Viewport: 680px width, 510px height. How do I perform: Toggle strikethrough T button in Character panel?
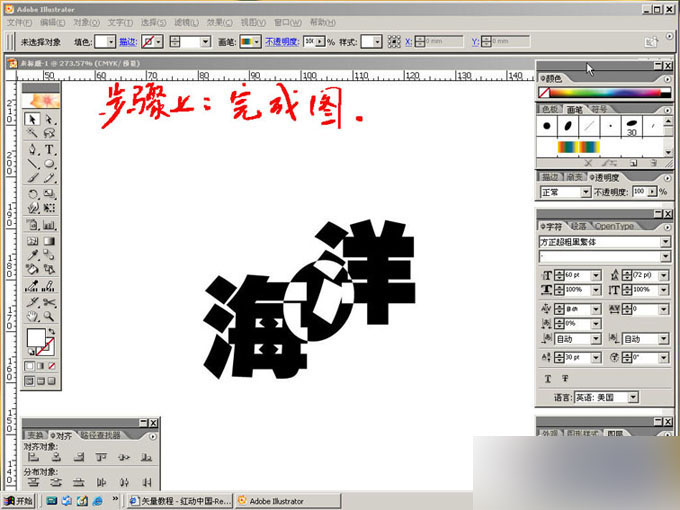coord(565,379)
